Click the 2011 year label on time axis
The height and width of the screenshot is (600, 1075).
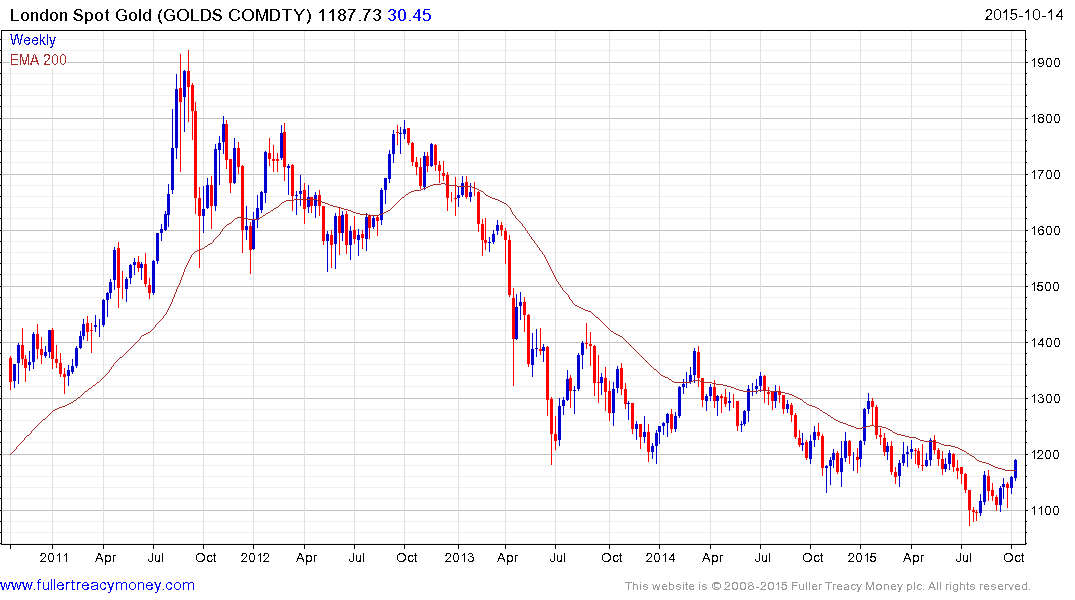point(53,557)
